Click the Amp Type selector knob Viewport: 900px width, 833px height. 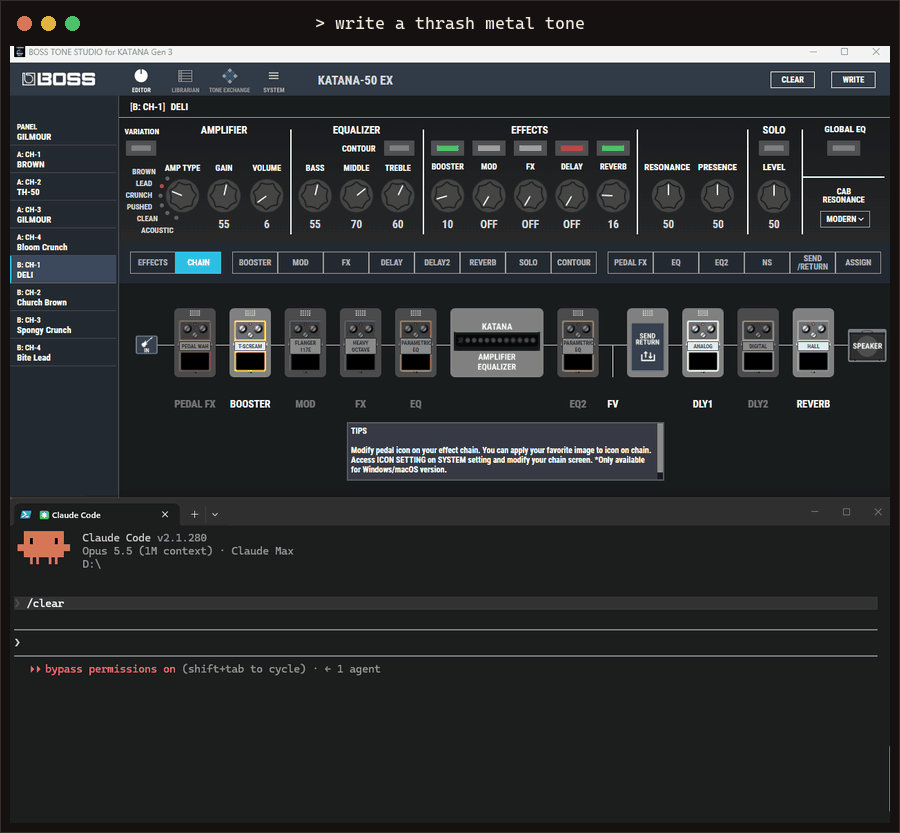click(183, 196)
